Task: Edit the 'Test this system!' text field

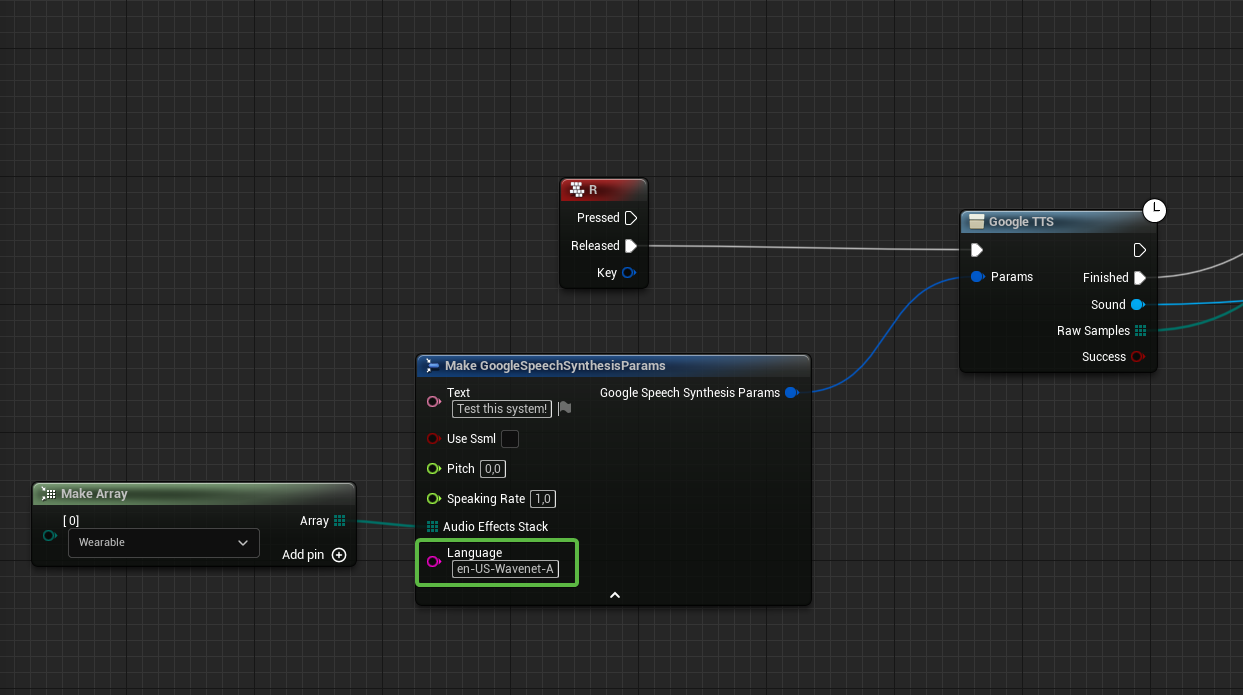Action: (x=502, y=408)
